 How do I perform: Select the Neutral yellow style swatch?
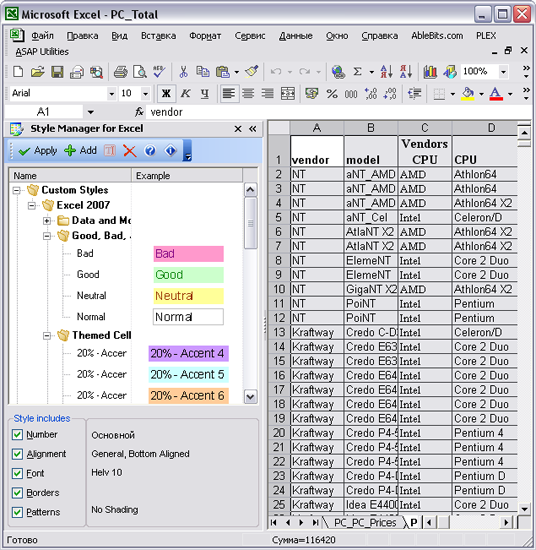188,296
